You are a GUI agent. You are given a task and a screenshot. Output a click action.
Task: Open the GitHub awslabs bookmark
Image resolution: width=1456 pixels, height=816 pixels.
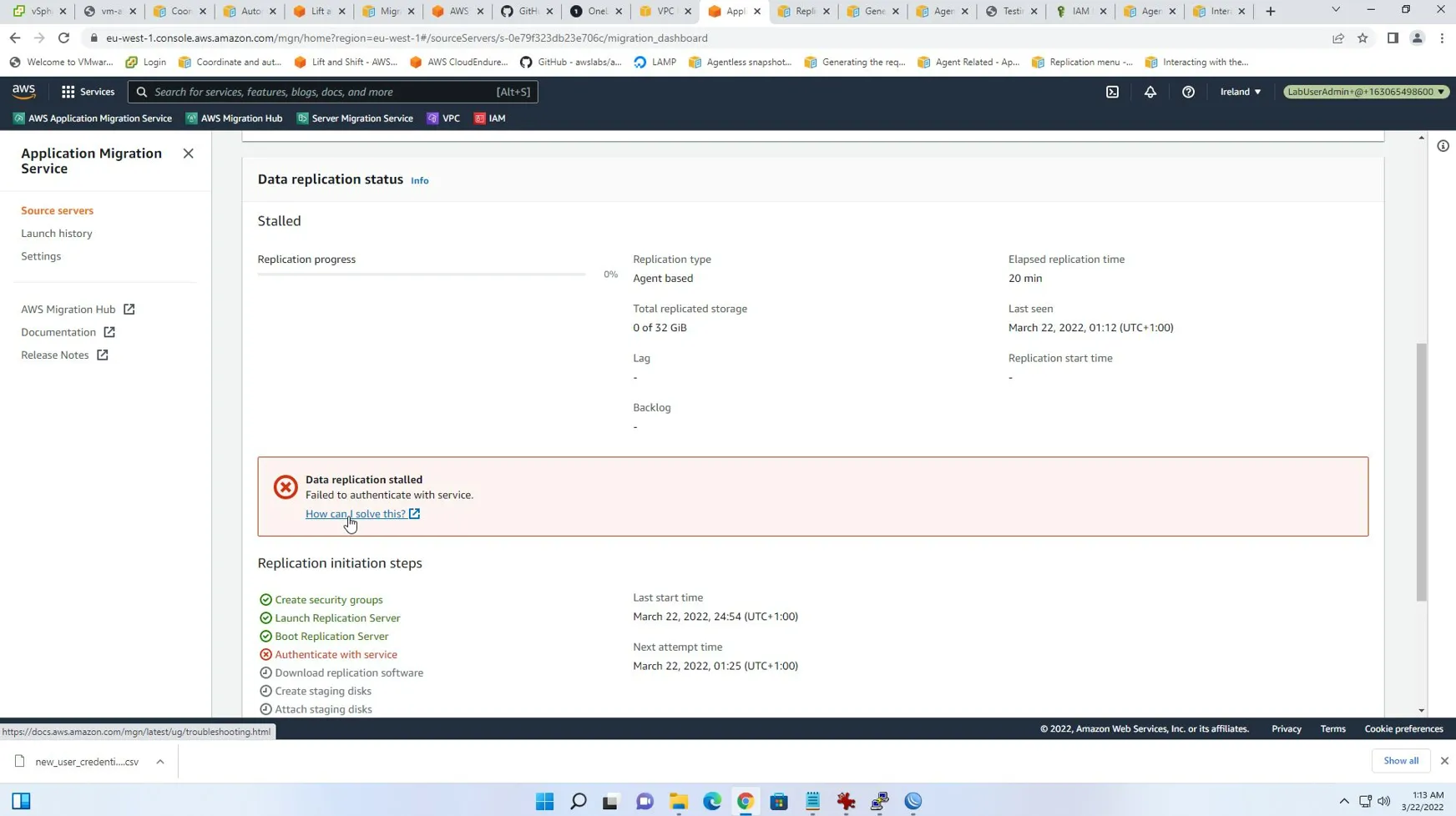coord(570,62)
